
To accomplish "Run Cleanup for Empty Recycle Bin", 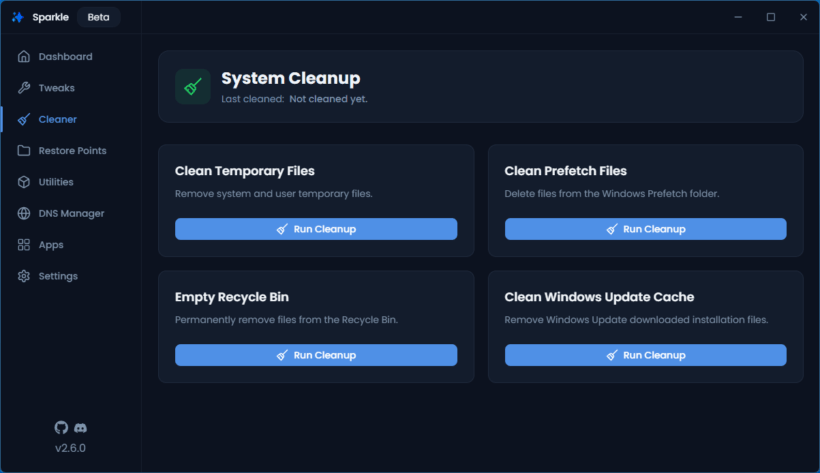I will point(316,355).
